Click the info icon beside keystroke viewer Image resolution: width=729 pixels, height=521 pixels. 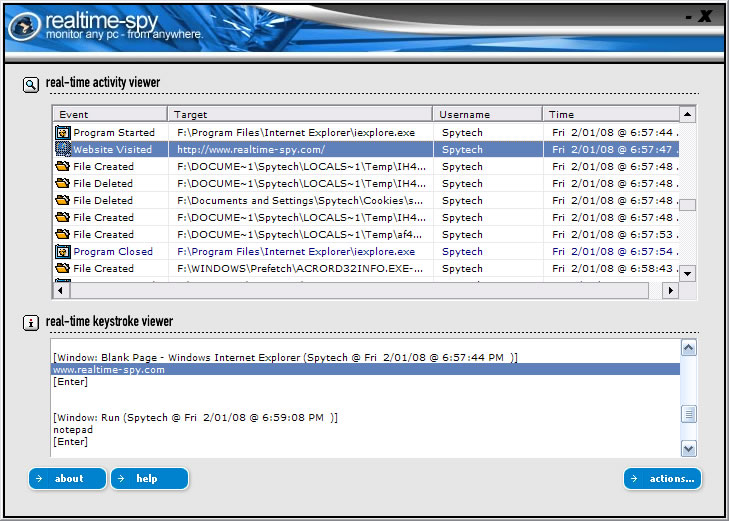(31, 323)
